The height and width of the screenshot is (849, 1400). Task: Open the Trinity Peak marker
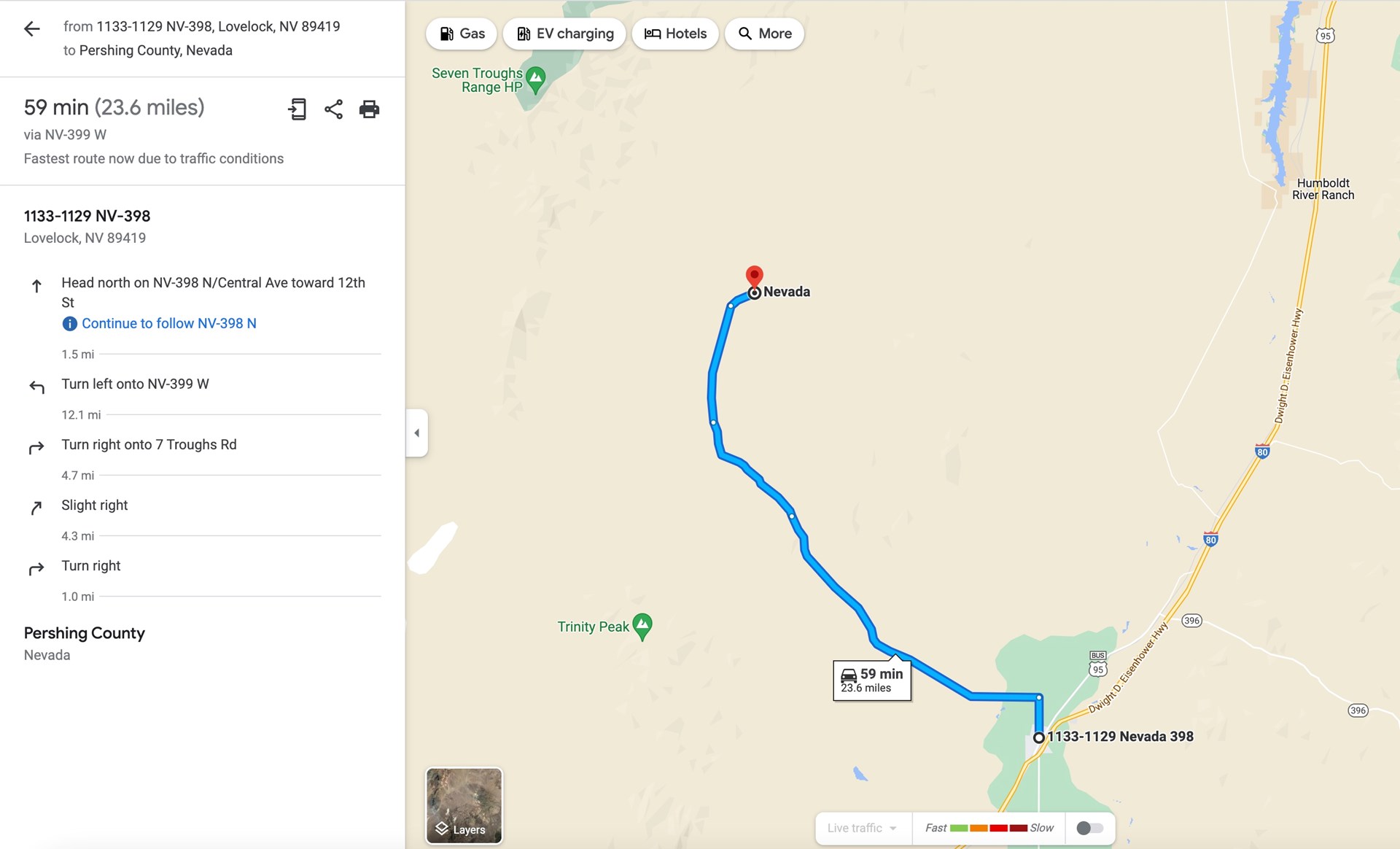(642, 627)
